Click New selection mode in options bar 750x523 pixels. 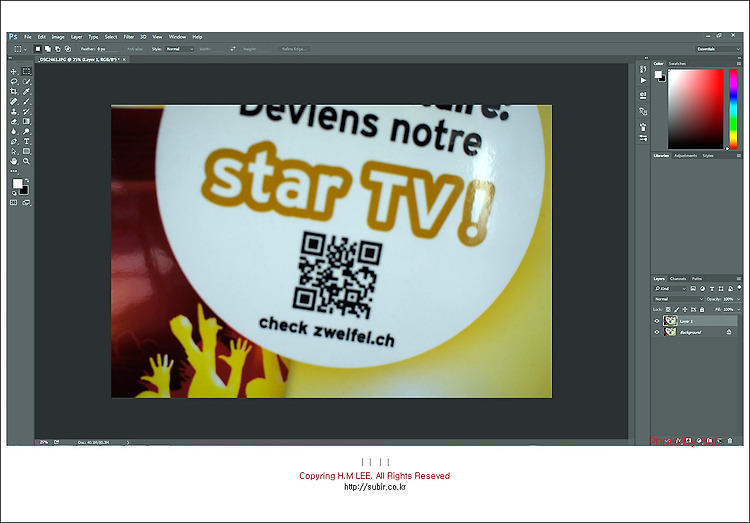click(38, 49)
